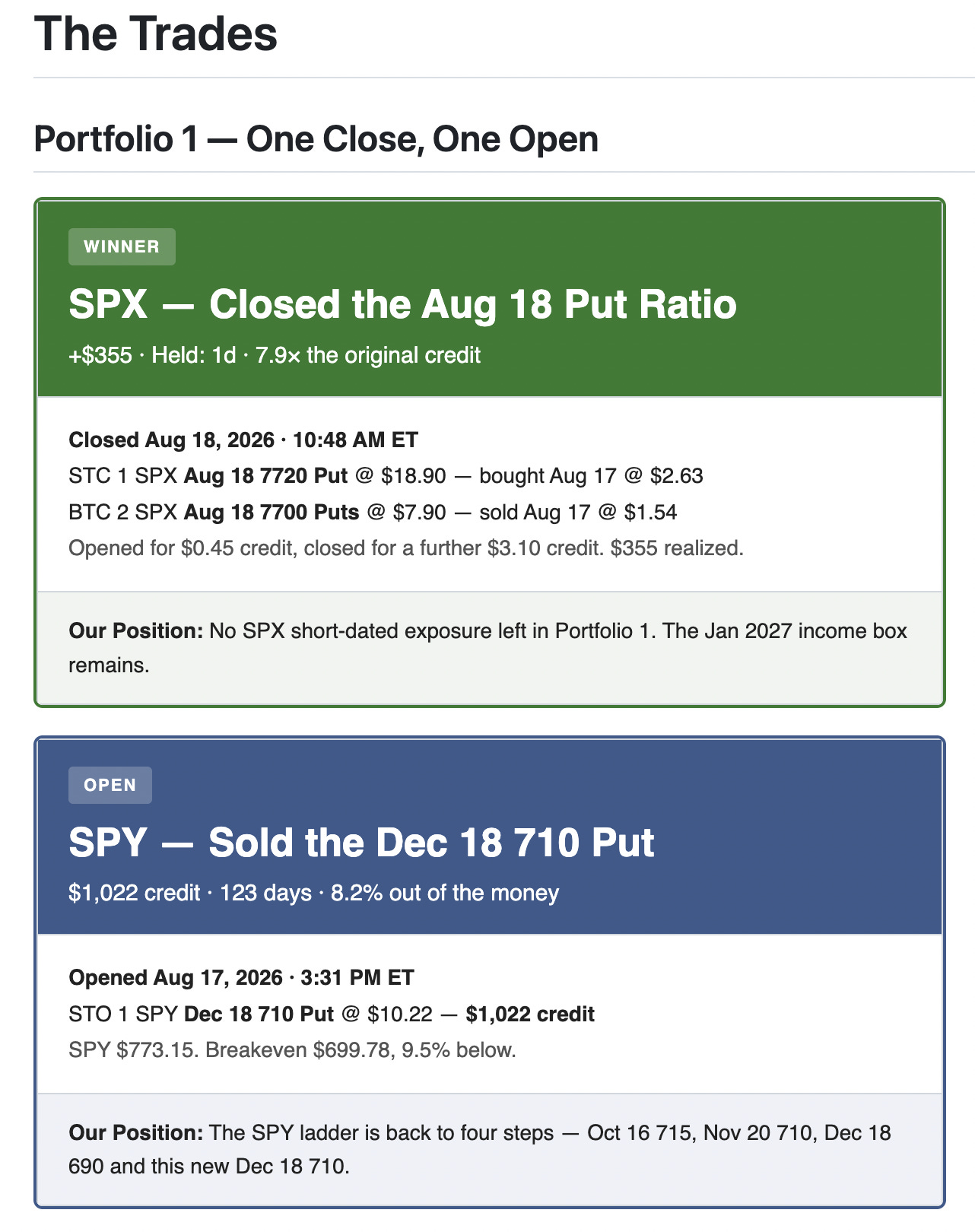Click the "SPY — Sold the Dec 18 710 Put" title
This screenshot has height=1232, width=975.
coord(361,843)
